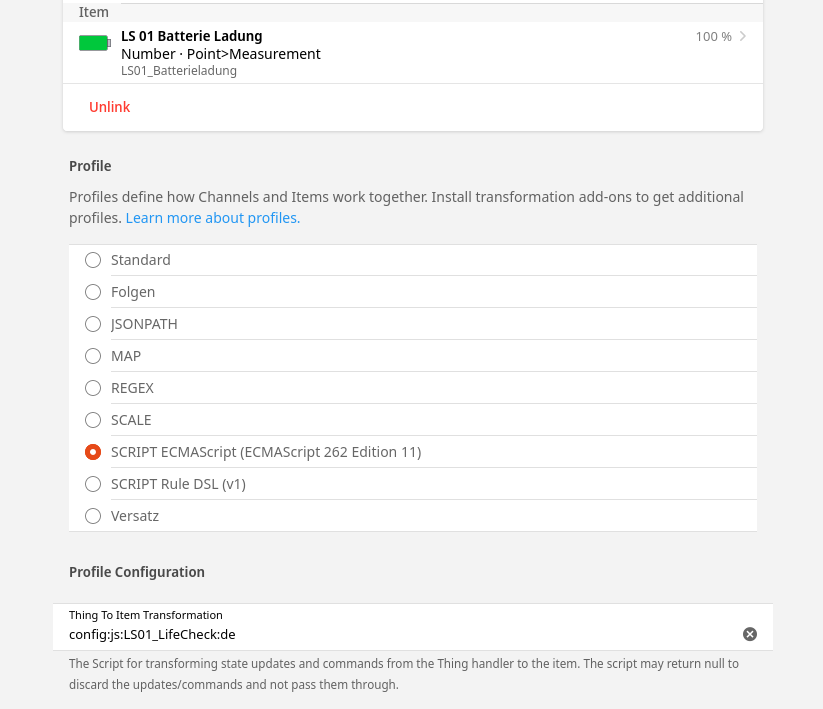This screenshot has width=823, height=709.
Task: Click the Unlink button
Action: 110,107
